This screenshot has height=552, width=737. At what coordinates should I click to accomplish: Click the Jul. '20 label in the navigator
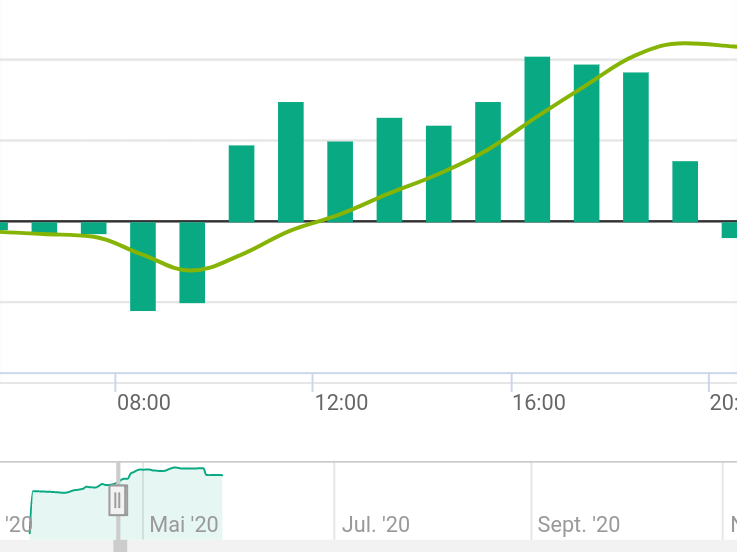(376, 524)
